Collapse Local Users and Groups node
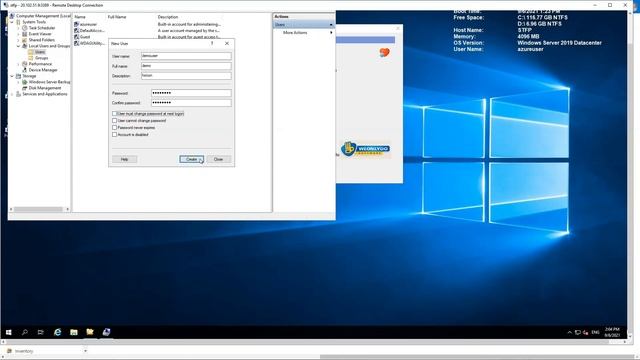Screen dimensions: 640x360 tap(18, 46)
